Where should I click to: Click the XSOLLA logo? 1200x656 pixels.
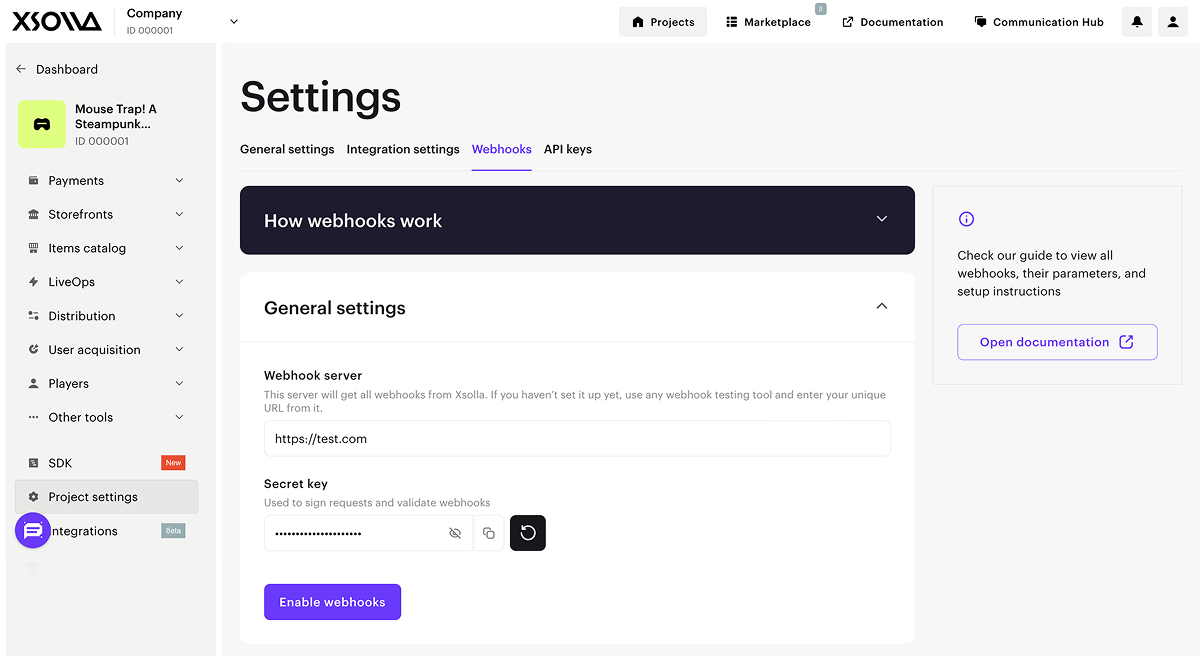pyautogui.click(x=57, y=21)
